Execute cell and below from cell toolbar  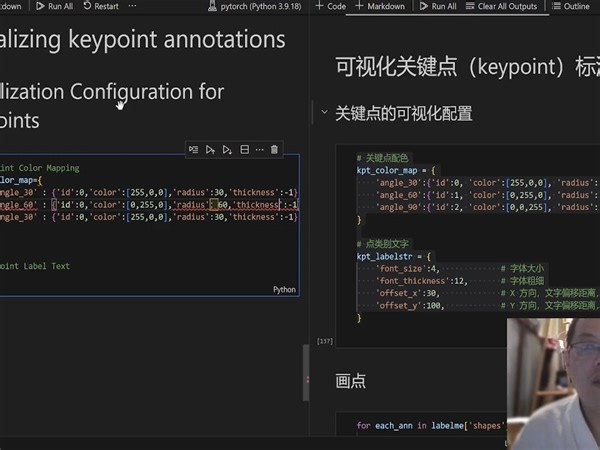(x=227, y=150)
